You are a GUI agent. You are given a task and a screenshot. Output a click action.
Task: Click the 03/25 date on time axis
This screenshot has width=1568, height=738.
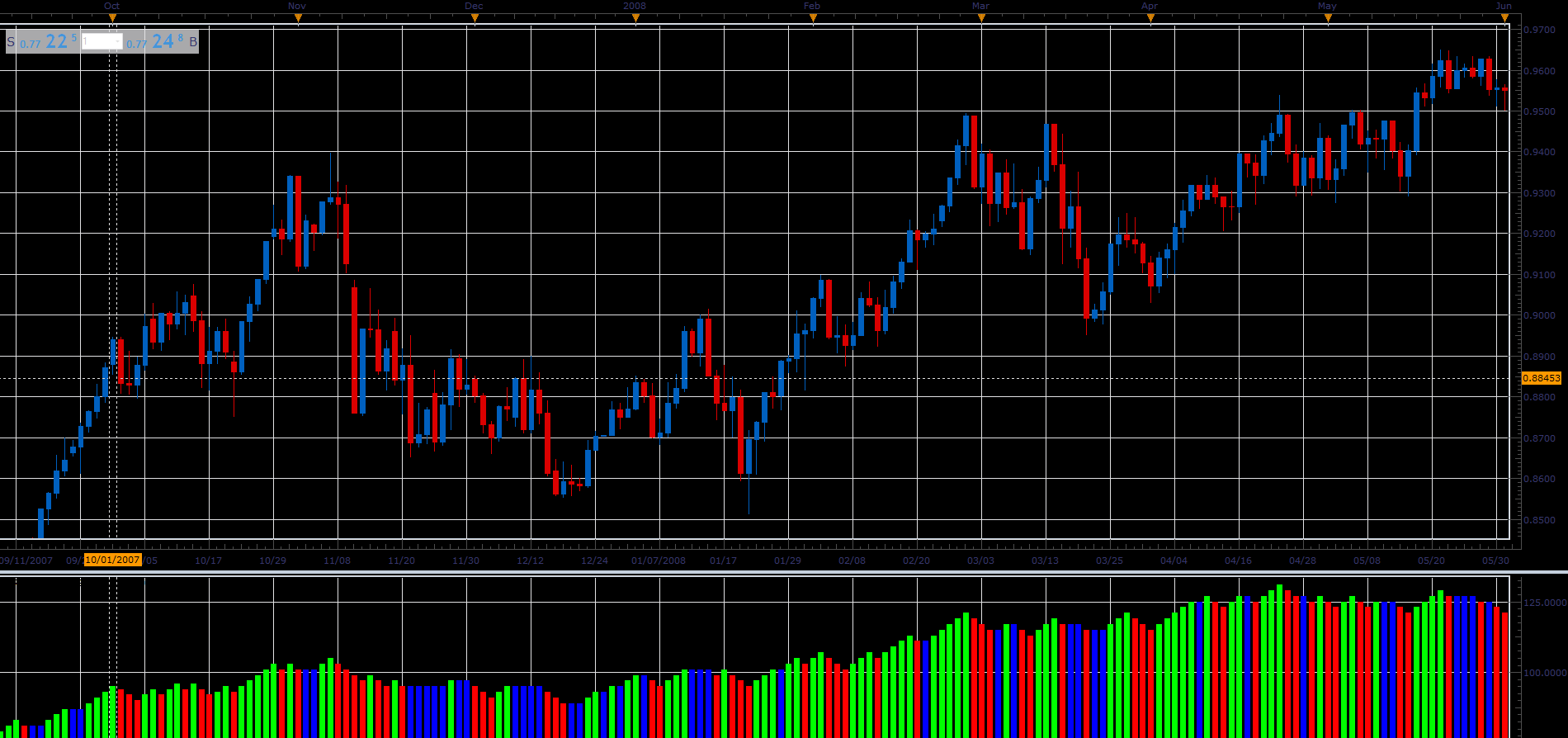point(1109,561)
